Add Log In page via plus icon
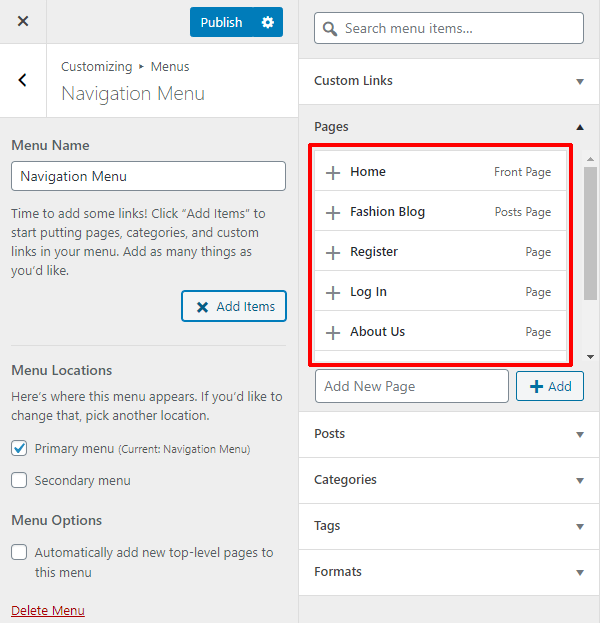 point(333,292)
